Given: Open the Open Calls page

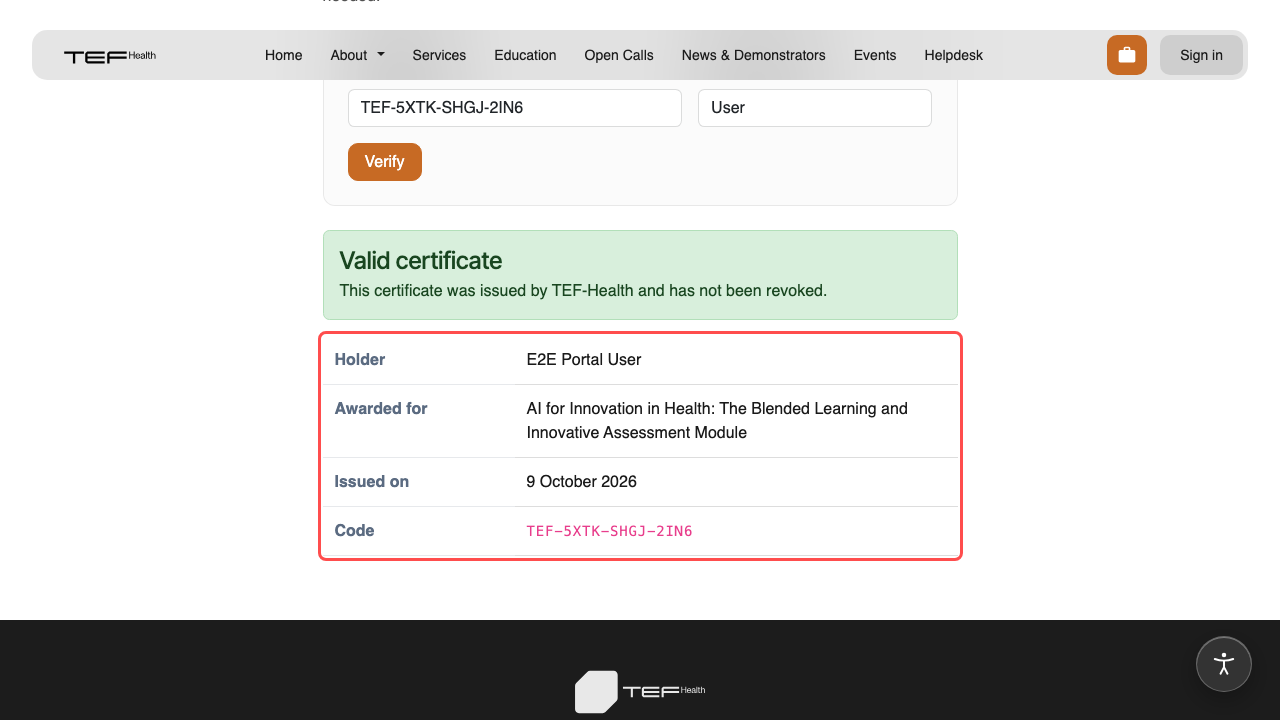Looking at the screenshot, I should click(619, 55).
